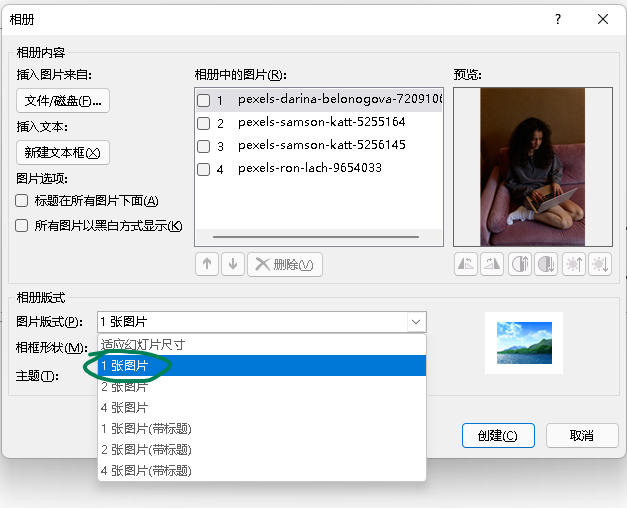
Task: Choose 4 张图片 layout option
Action: (262, 408)
